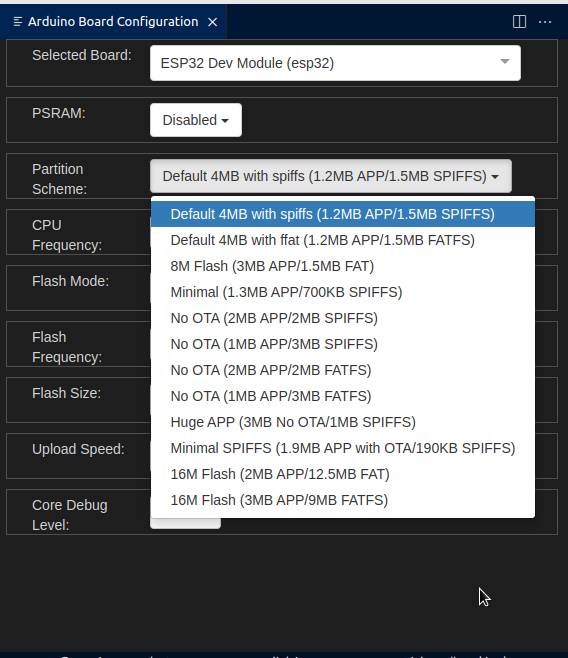The image size is (568, 658).
Task: Click the Flash Size label
Action: [66, 393]
